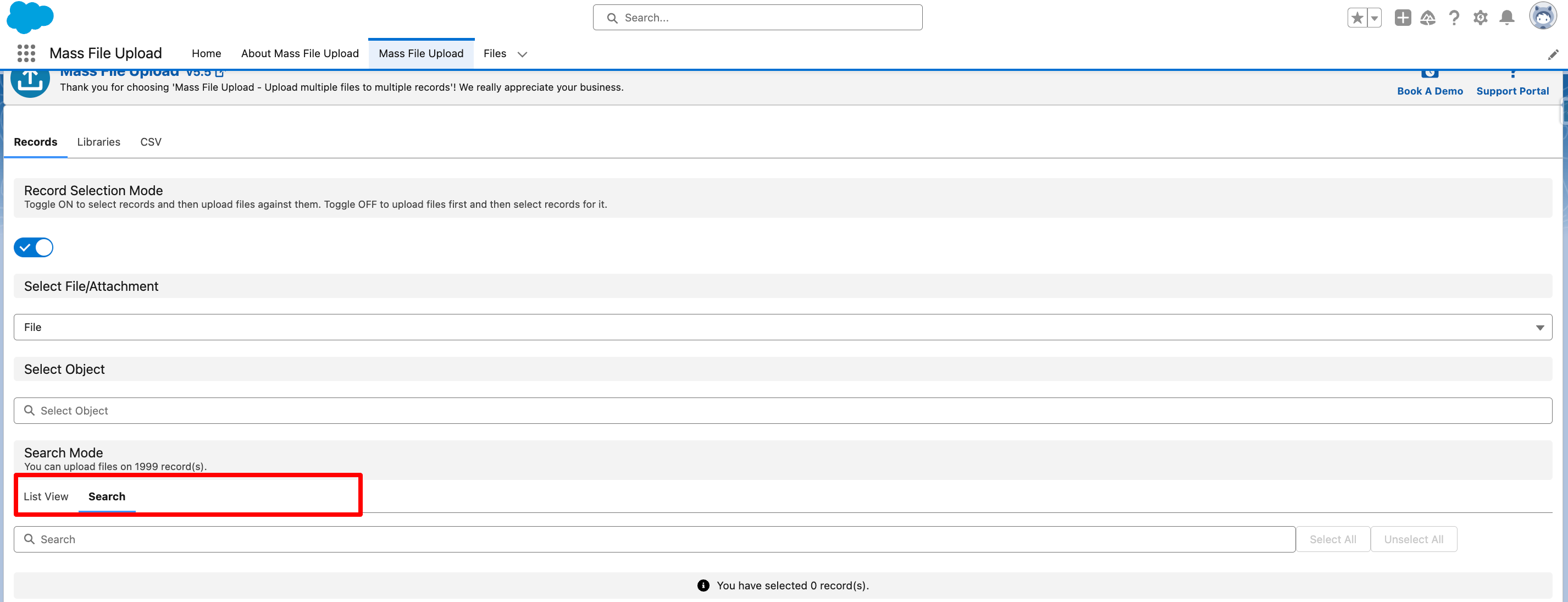Click the favorites star icon
1568x602 pixels.
[1357, 18]
